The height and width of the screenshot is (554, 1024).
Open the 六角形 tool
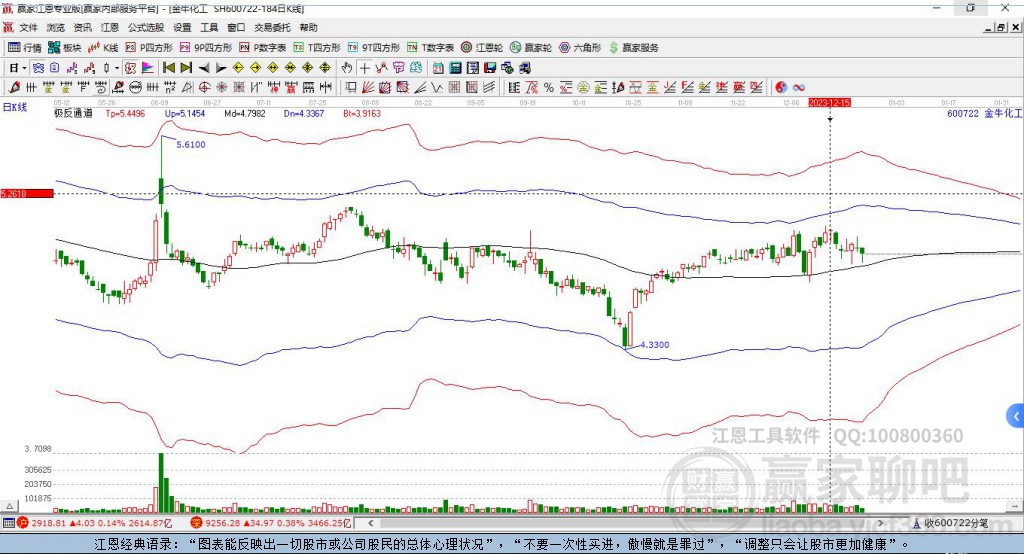tap(580, 48)
